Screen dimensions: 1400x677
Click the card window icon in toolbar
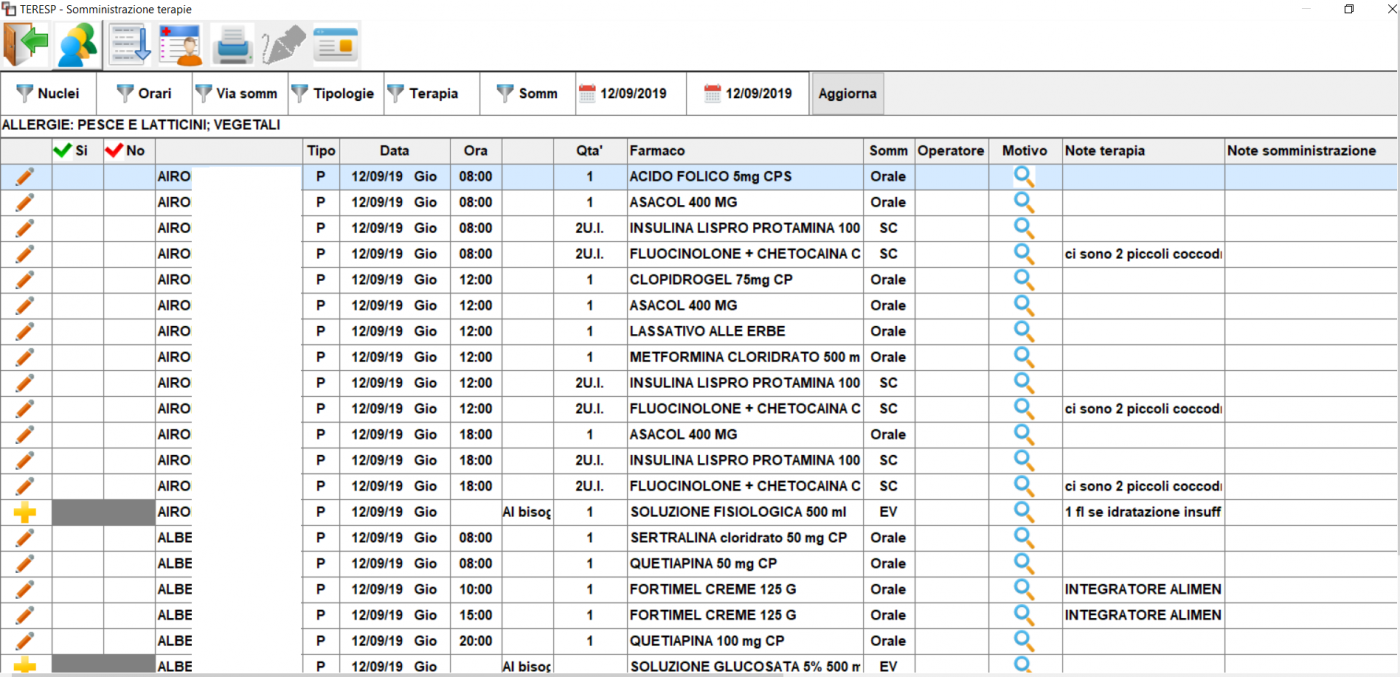[336, 45]
